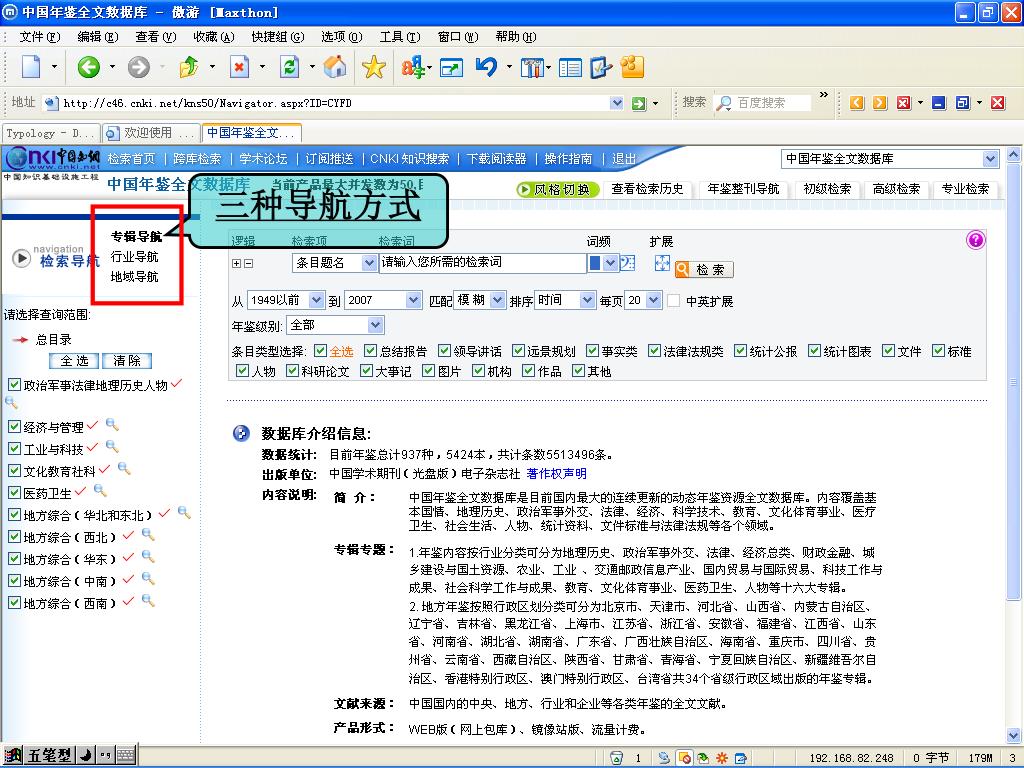Uncheck the 文化教育社科 category checkbox
The image size is (1024, 768).
point(14,470)
